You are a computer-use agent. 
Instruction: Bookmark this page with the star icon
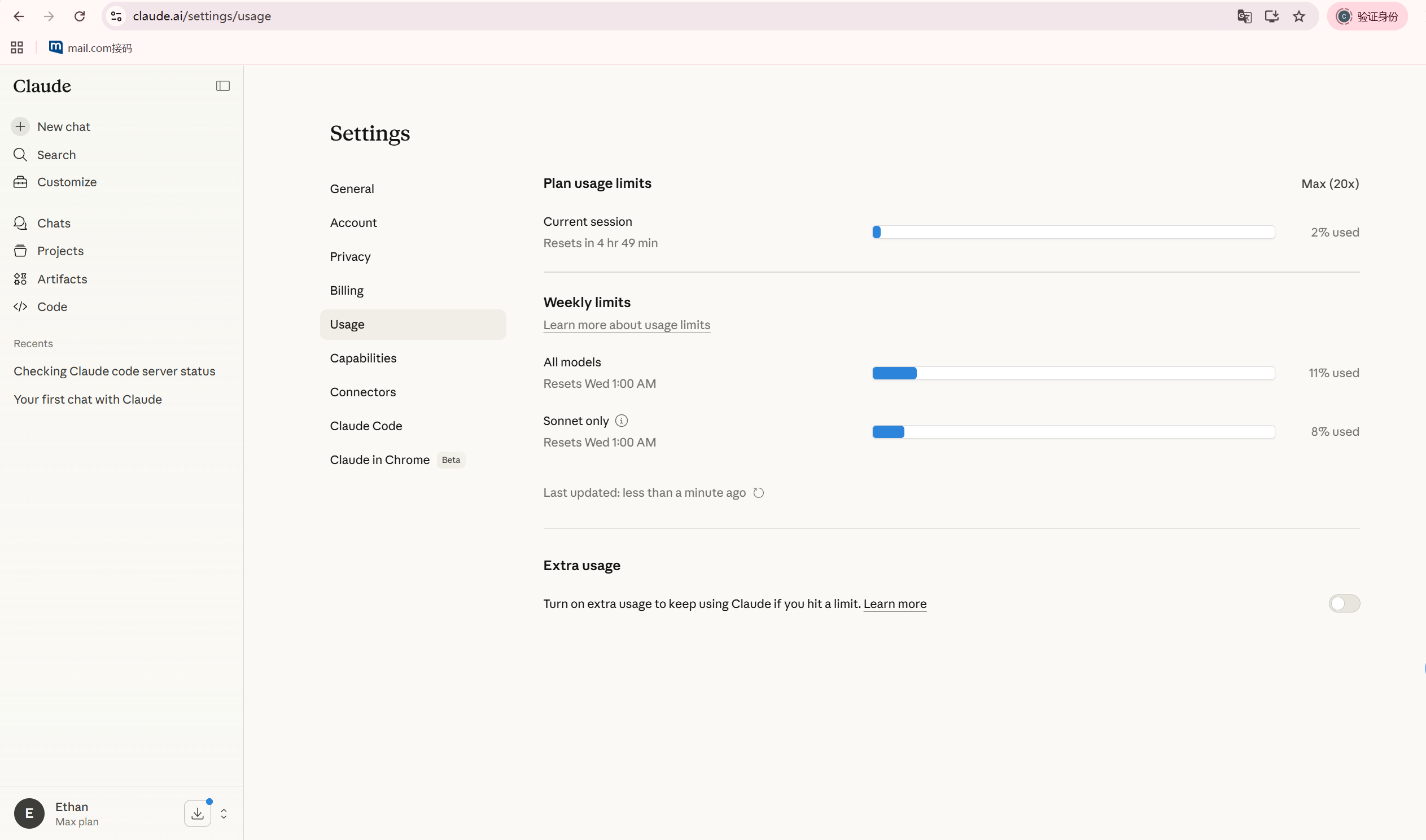pyautogui.click(x=1299, y=16)
